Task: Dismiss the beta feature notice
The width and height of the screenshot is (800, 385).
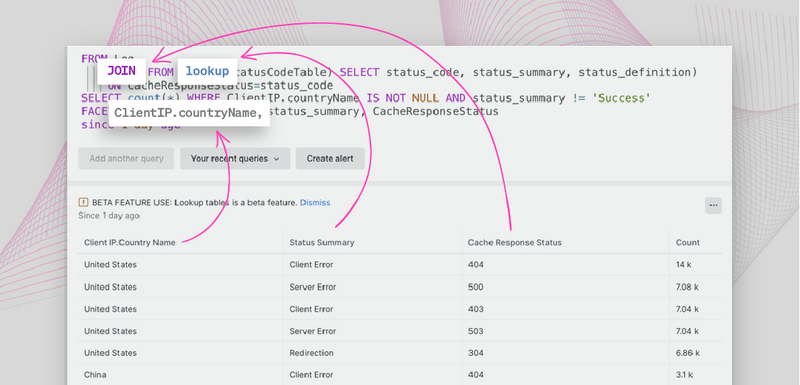Action: pos(315,202)
